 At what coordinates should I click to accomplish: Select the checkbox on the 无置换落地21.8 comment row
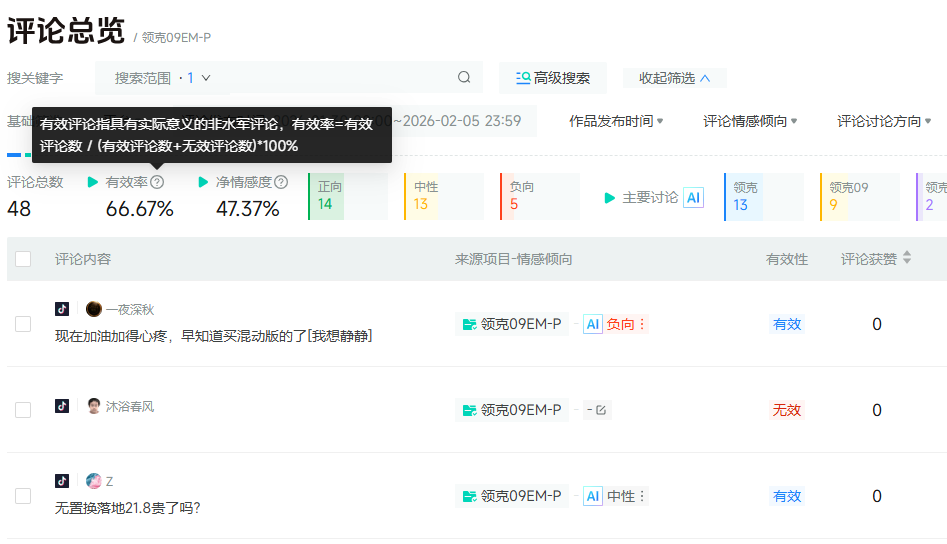(x=23, y=496)
